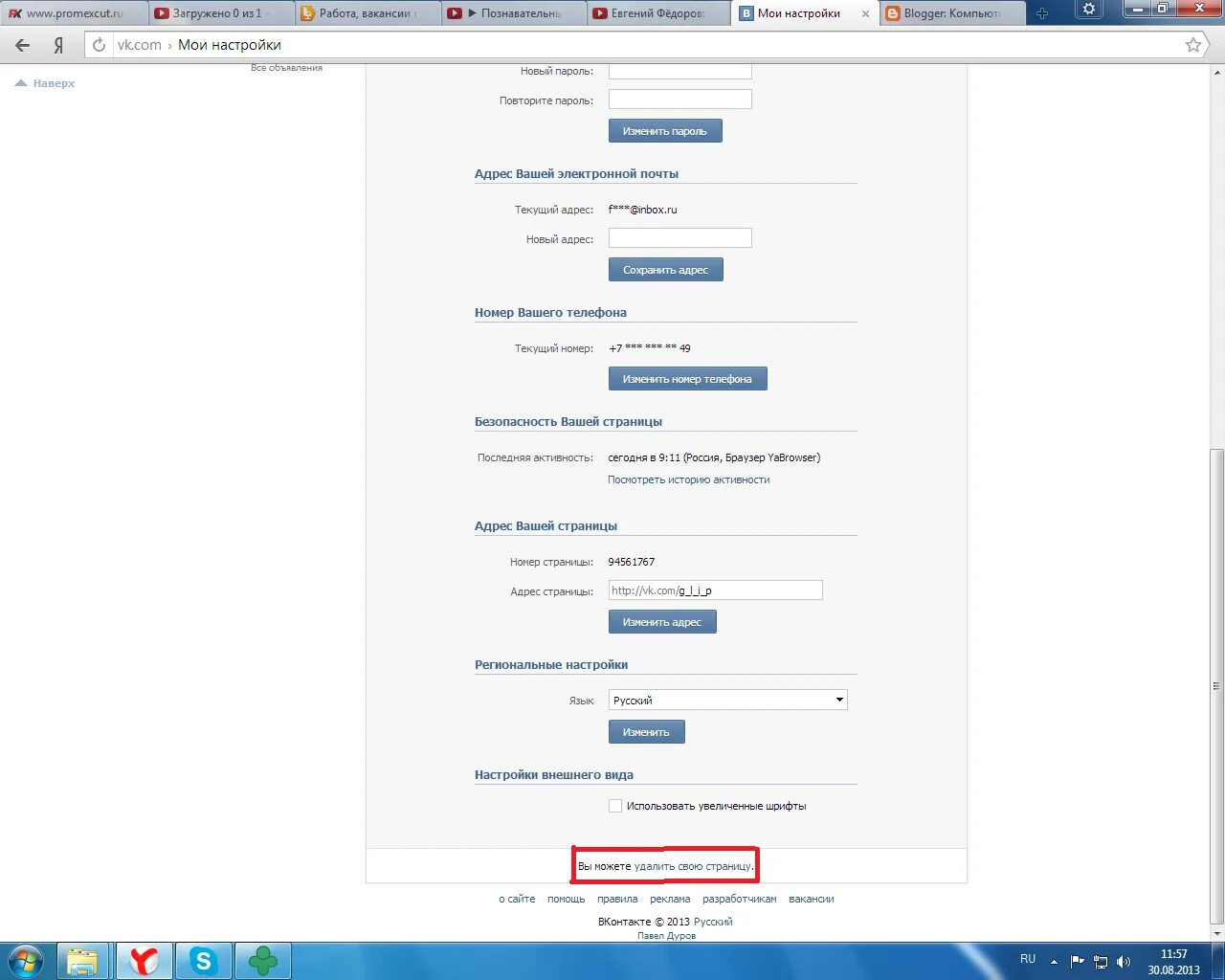
Task: Click the удалить свою страницу link
Action: (x=693, y=866)
